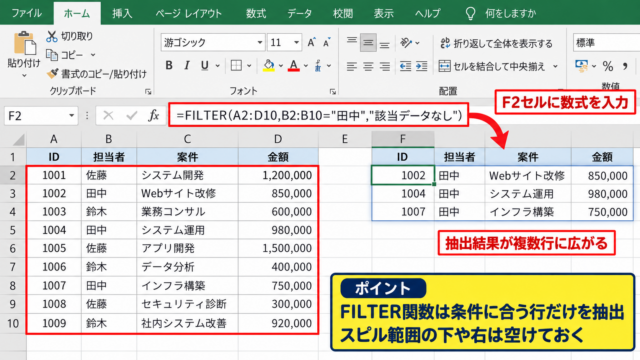Toggle Bold formatting

[x=169, y=65]
